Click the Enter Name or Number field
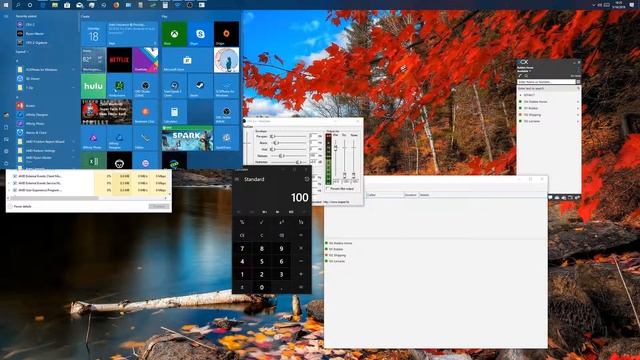 [x=547, y=82]
